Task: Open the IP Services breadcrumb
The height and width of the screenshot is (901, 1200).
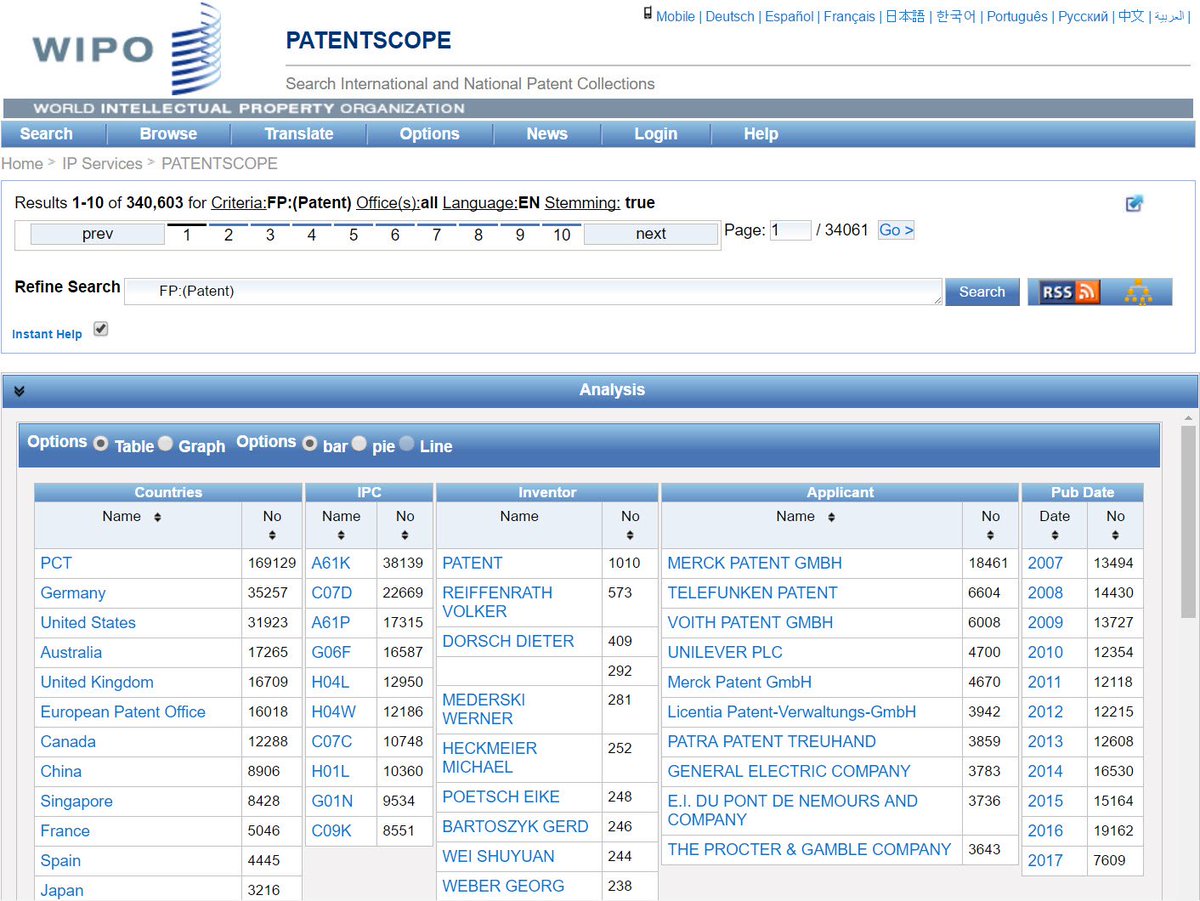Action: point(102,163)
